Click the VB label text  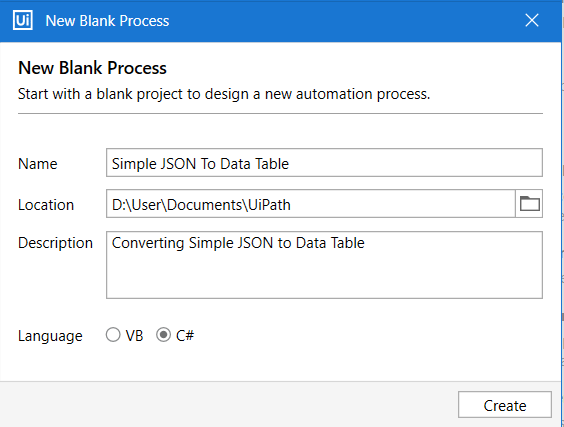135,336
